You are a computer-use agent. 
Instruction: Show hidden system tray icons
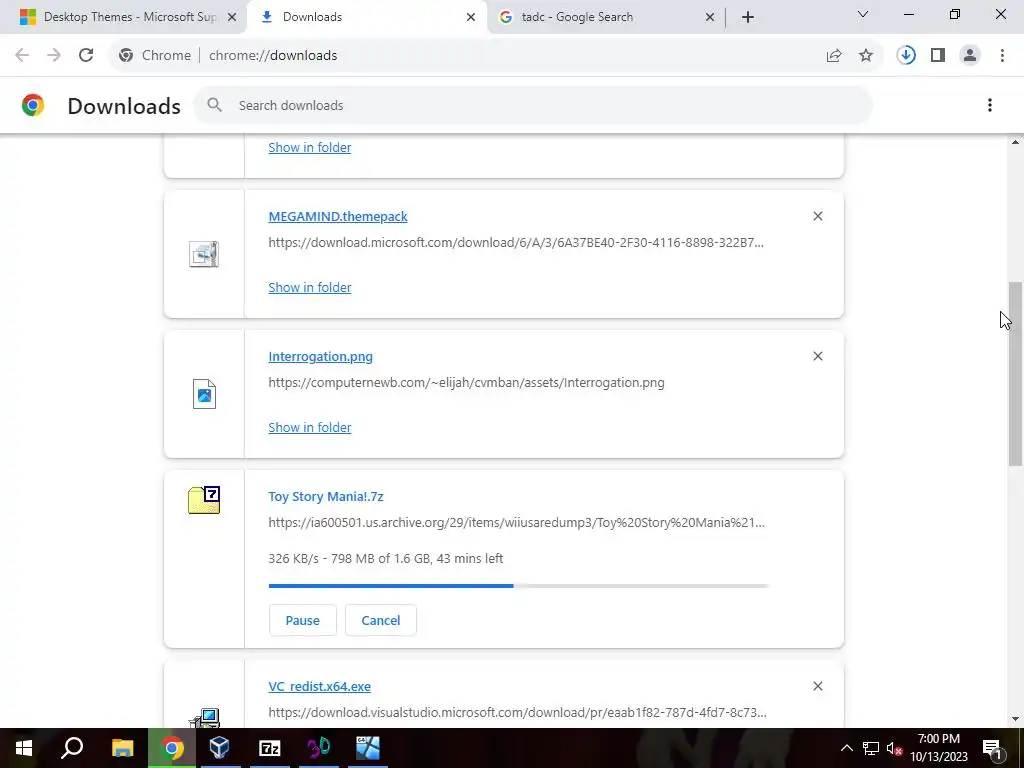846,748
